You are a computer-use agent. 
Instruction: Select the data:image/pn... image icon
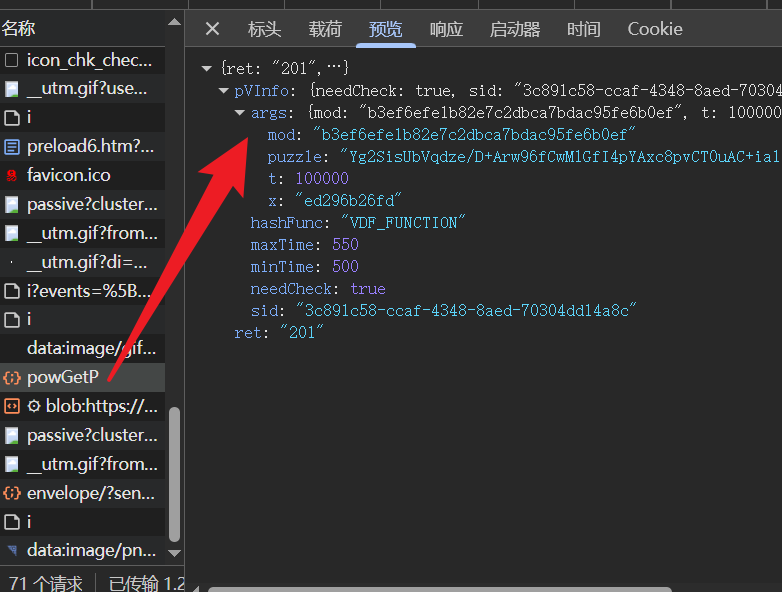point(11,551)
